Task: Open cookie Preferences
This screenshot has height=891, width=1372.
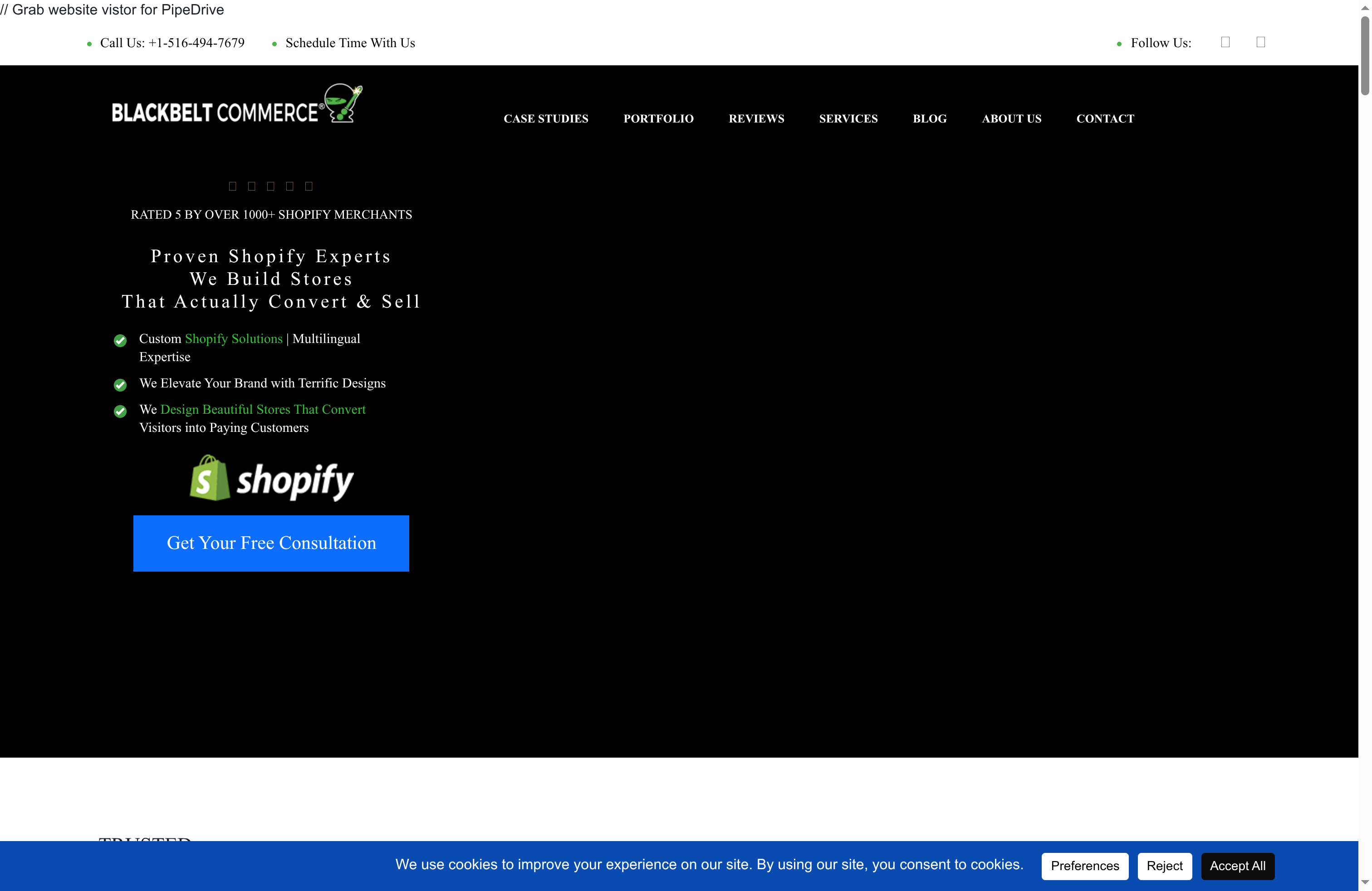Action: pyautogui.click(x=1084, y=866)
